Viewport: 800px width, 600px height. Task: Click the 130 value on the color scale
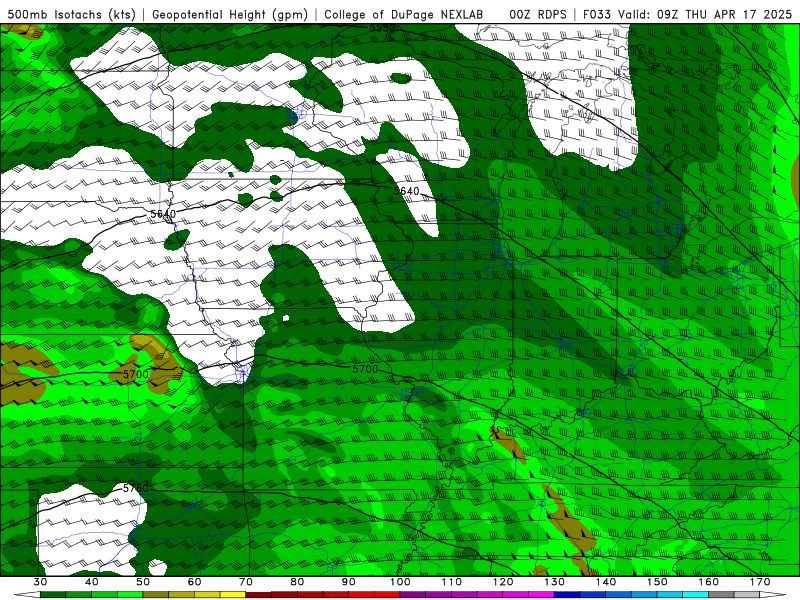click(x=554, y=582)
